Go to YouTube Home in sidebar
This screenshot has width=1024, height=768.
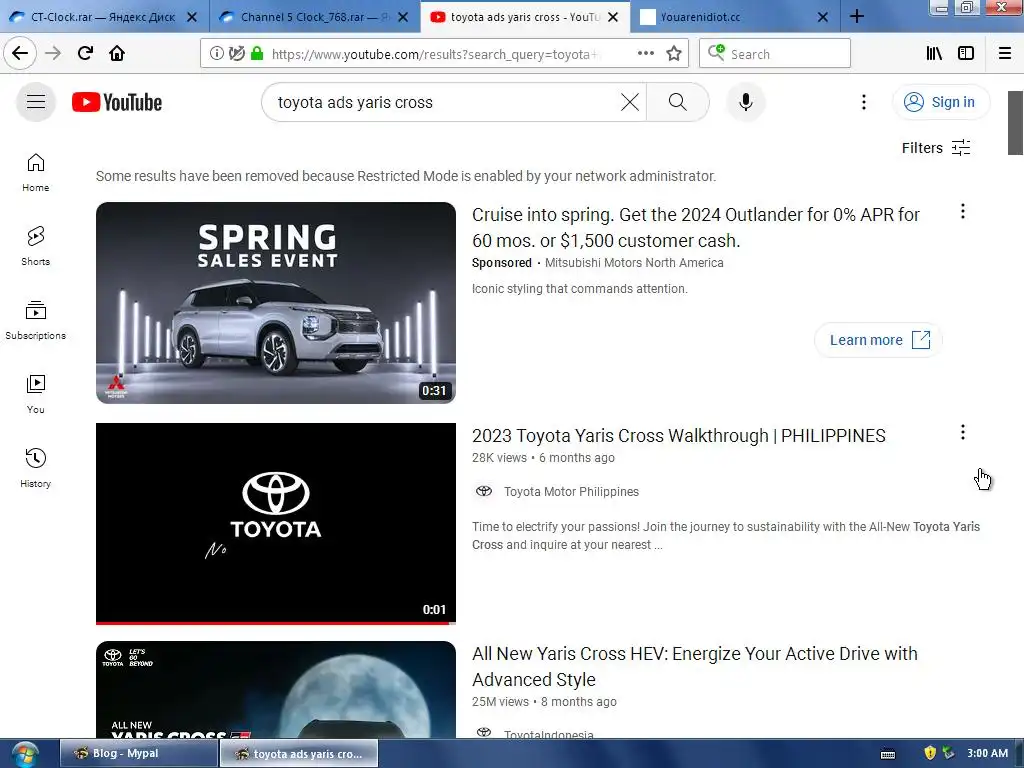pos(36,173)
